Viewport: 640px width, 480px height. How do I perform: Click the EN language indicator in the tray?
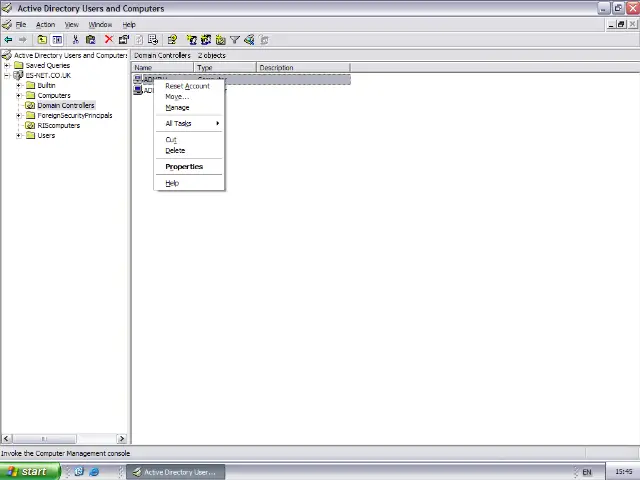587,472
